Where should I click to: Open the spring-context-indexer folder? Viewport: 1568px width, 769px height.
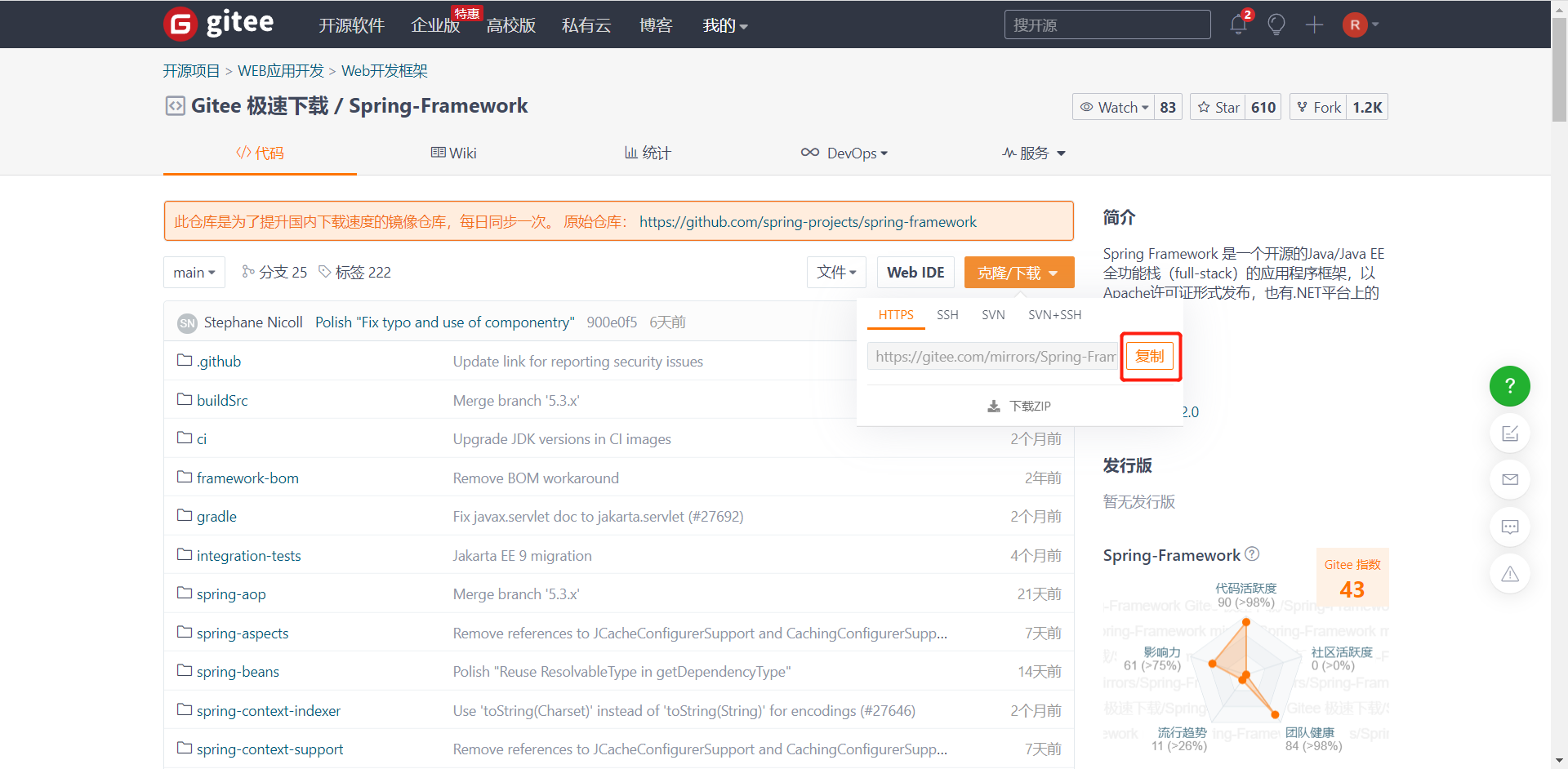269,710
